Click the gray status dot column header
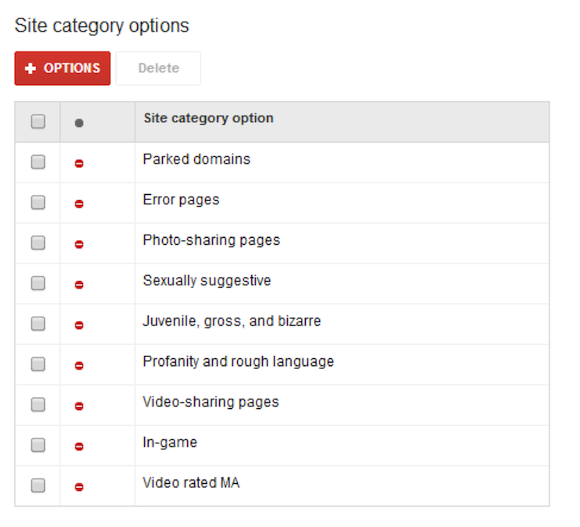This screenshot has height=527, width=580. pyautogui.click(x=79, y=123)
